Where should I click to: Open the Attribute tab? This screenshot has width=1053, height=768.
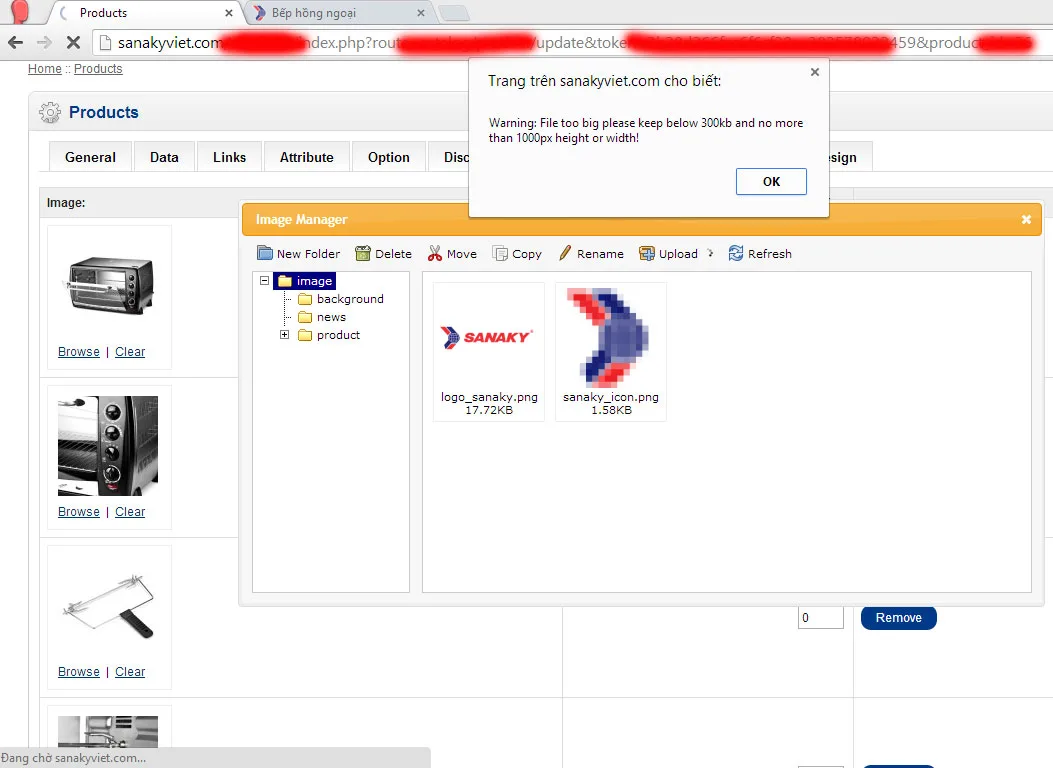[306, 157]
